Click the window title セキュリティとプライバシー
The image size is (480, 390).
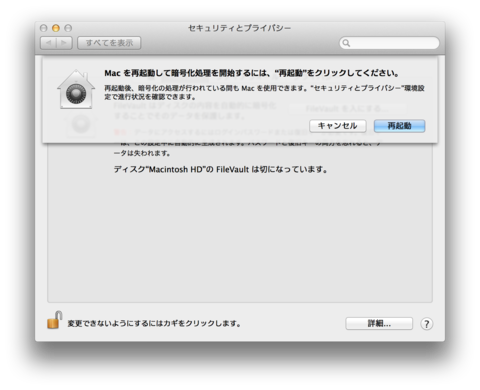(x=239, y=28)
